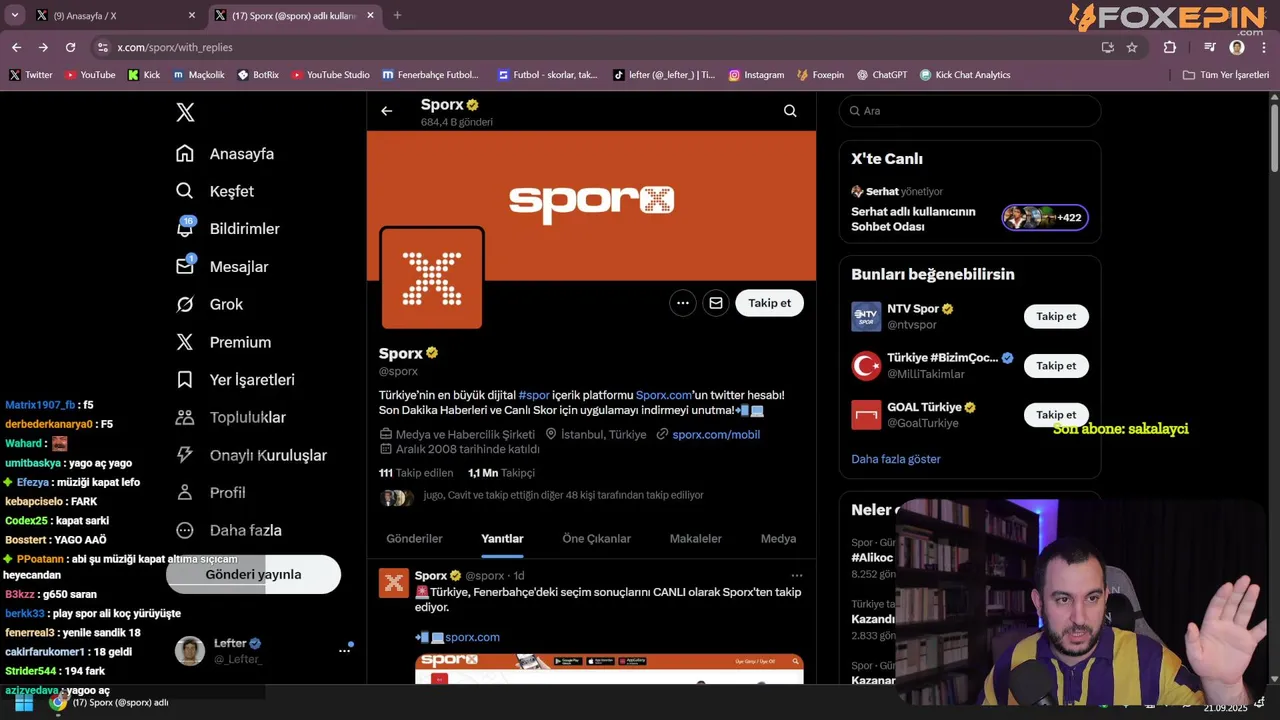This screenshot has height=720, width=1280.
Task: Open Windows Start button
Action: pyautogui.click(x=23, y=703)
